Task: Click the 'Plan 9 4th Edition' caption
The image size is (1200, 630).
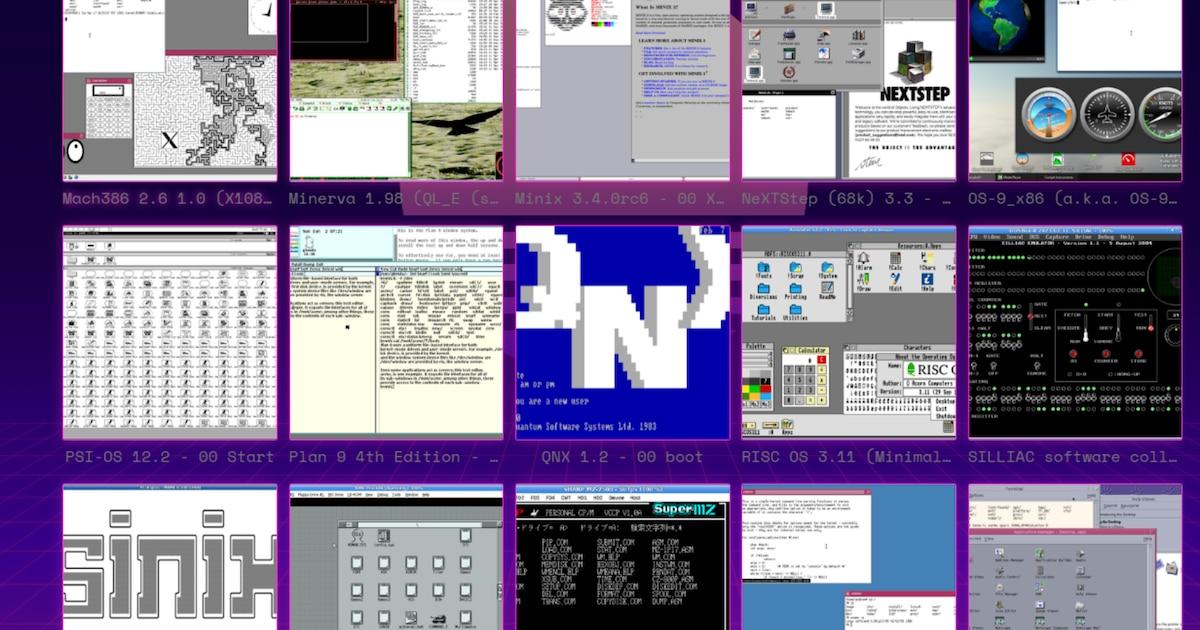Action: point(394,457)
